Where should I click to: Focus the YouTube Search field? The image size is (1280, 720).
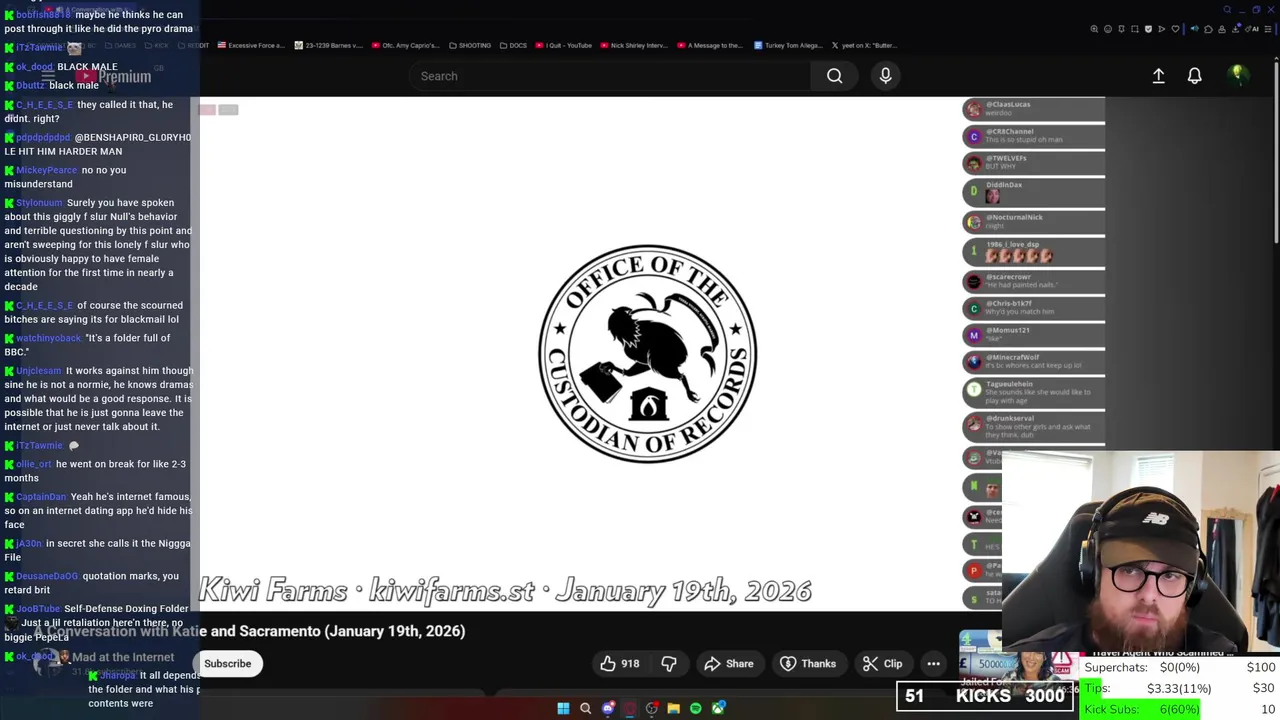click(610, 76)
